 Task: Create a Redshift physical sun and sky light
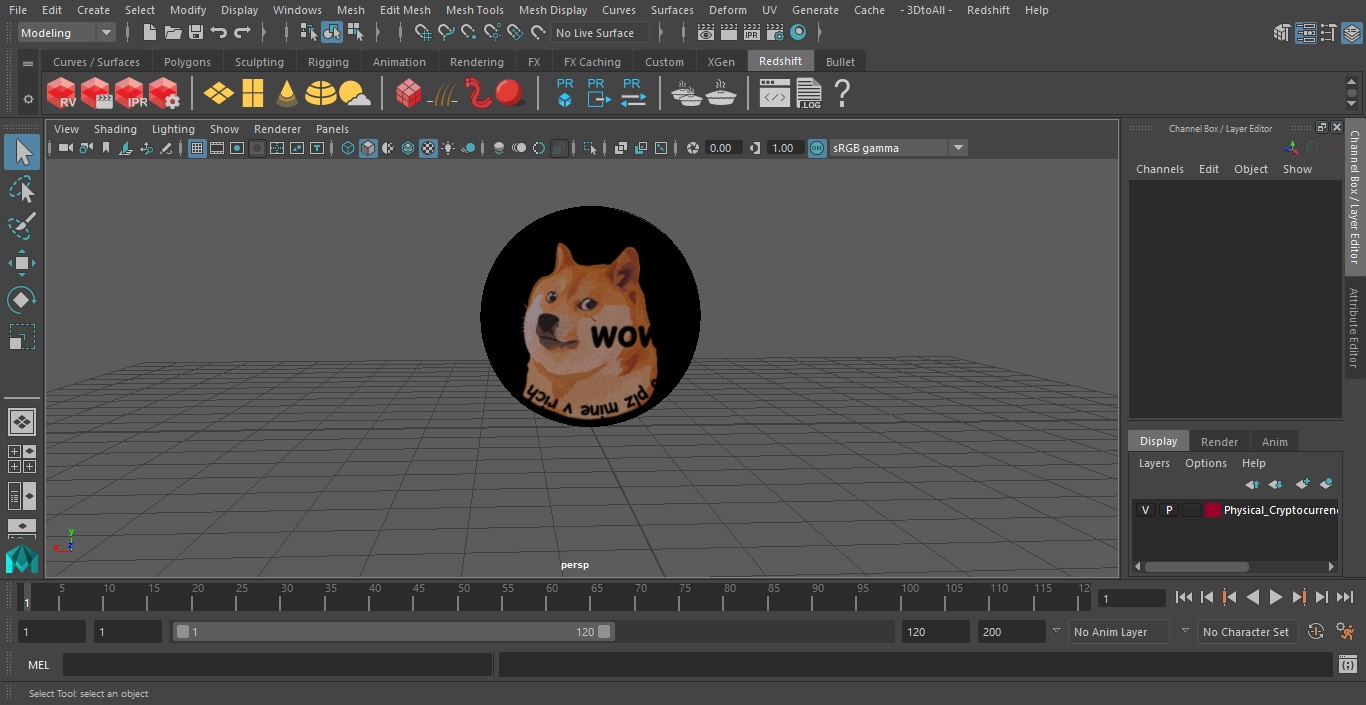pyautogui.click(x=355, y=94)
